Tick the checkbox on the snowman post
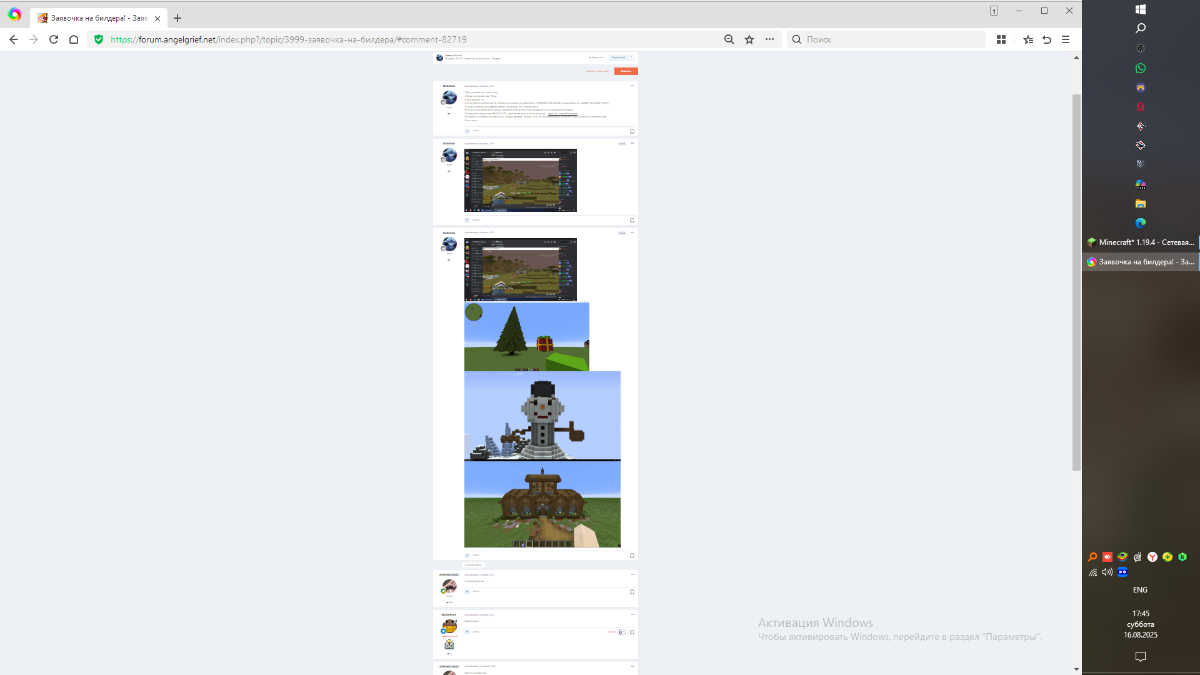The width and height of the screenshot is (1200, 675). click(632, 555)
